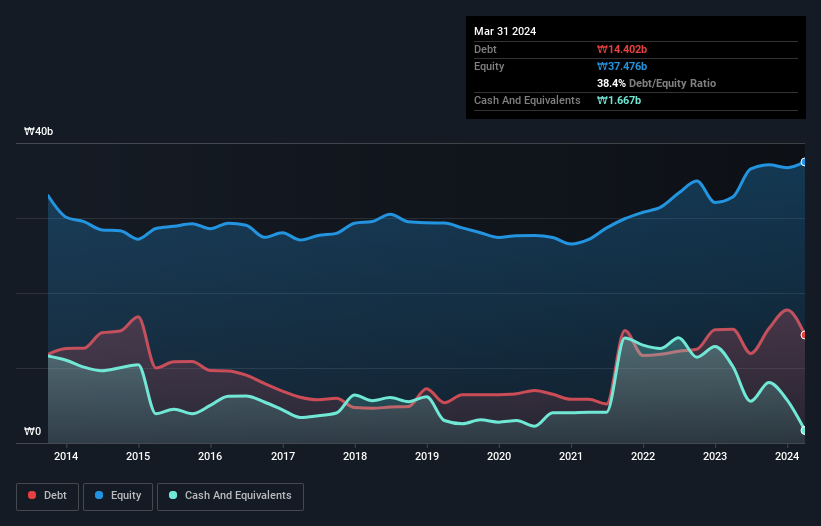Click the blue Equity legend dot
821x526 pixels.
[99, 495]
